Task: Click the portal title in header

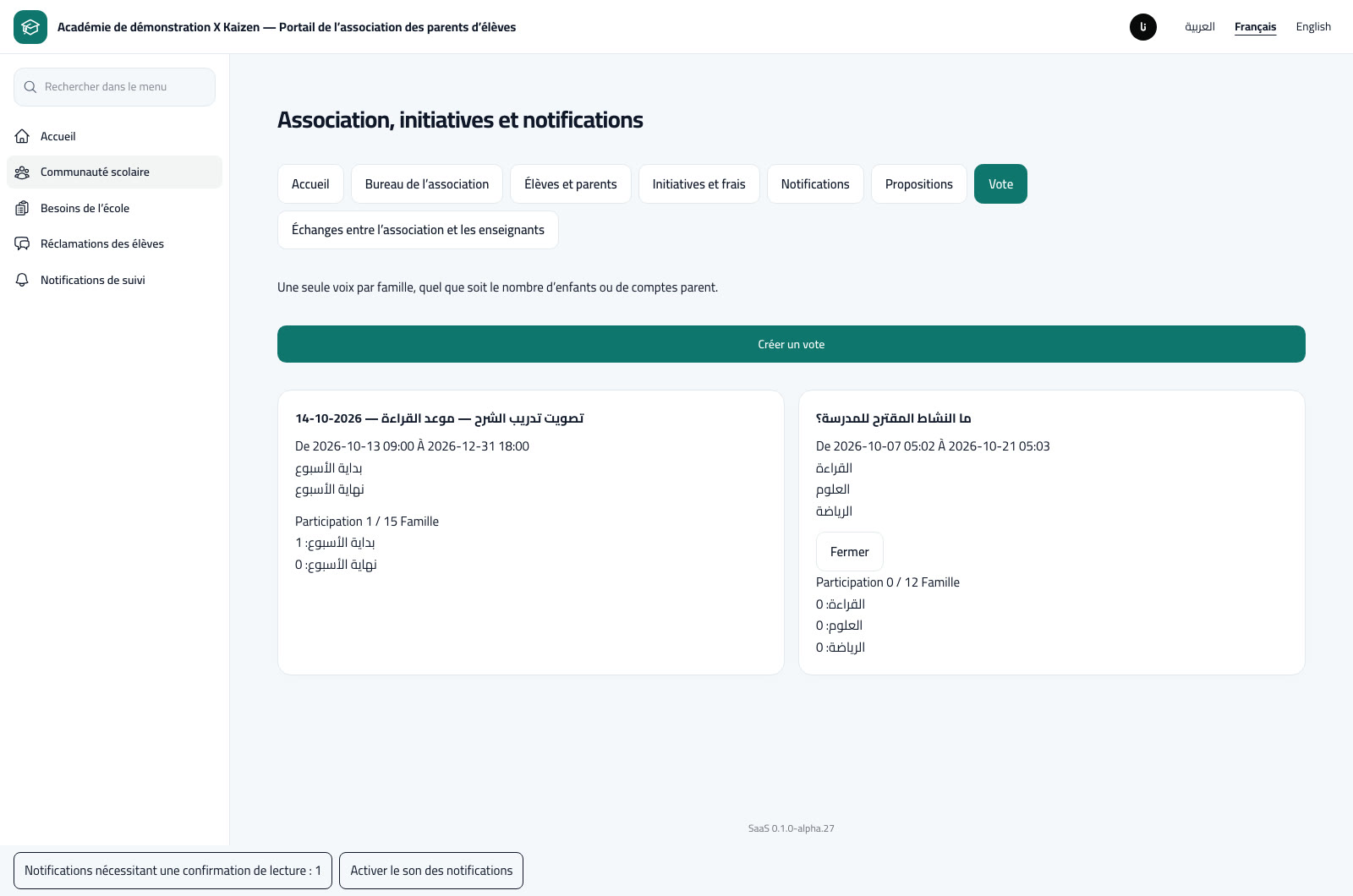Action: (x=287, y=27)
